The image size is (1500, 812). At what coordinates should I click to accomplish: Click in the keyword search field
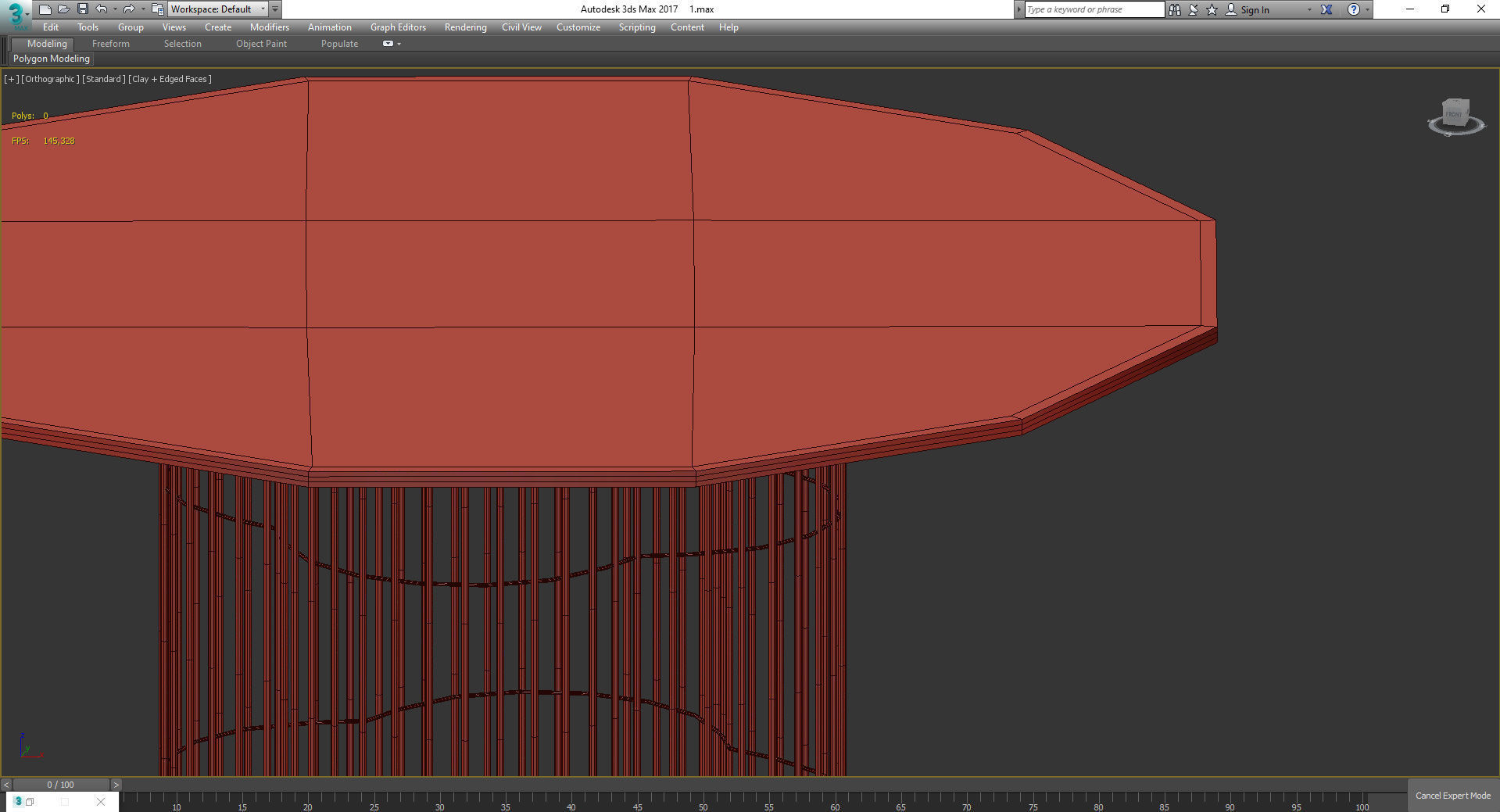point(1094,9)
